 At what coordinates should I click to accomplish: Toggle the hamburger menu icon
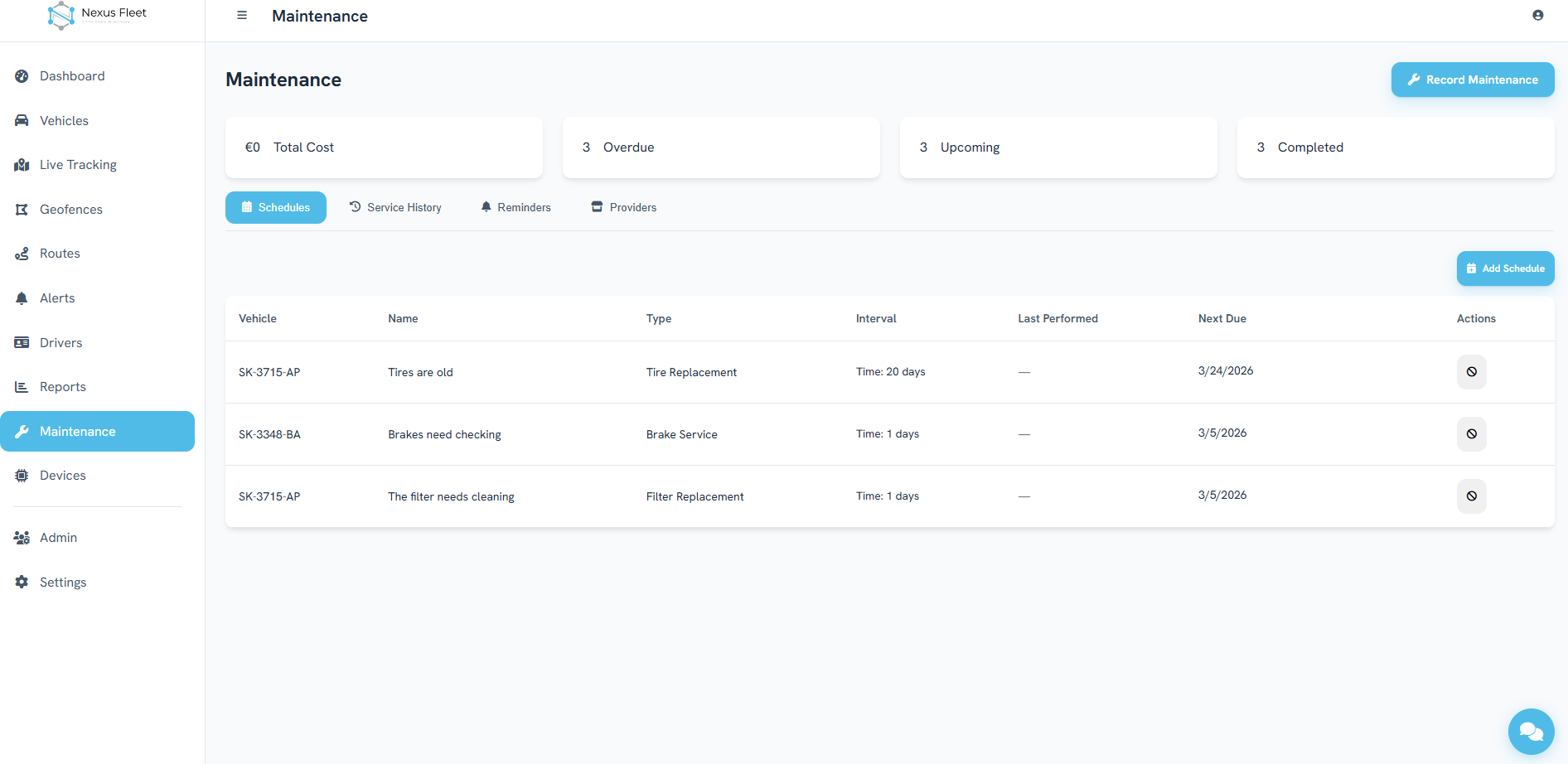click(242, 15)
